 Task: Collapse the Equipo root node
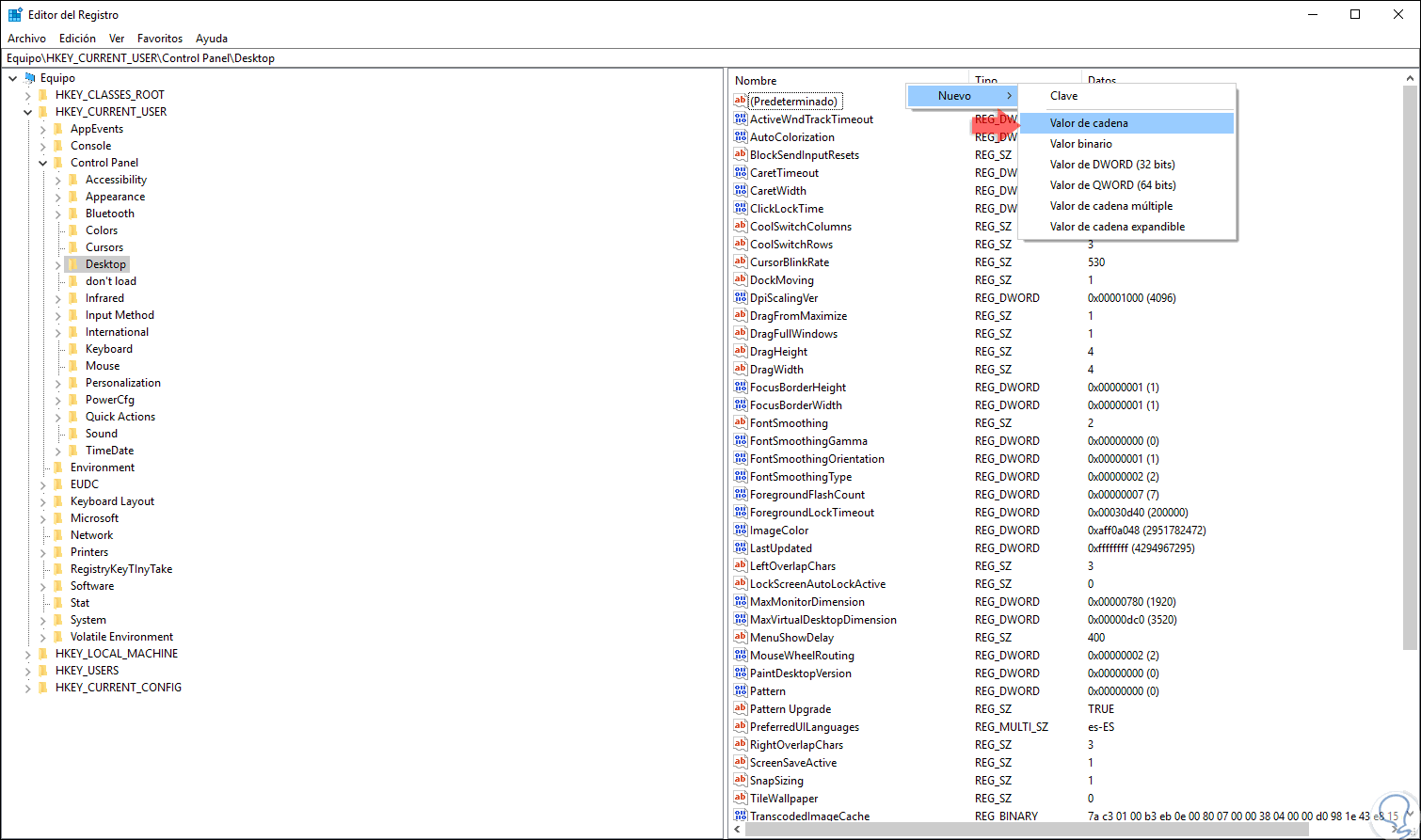click(12, 78)
